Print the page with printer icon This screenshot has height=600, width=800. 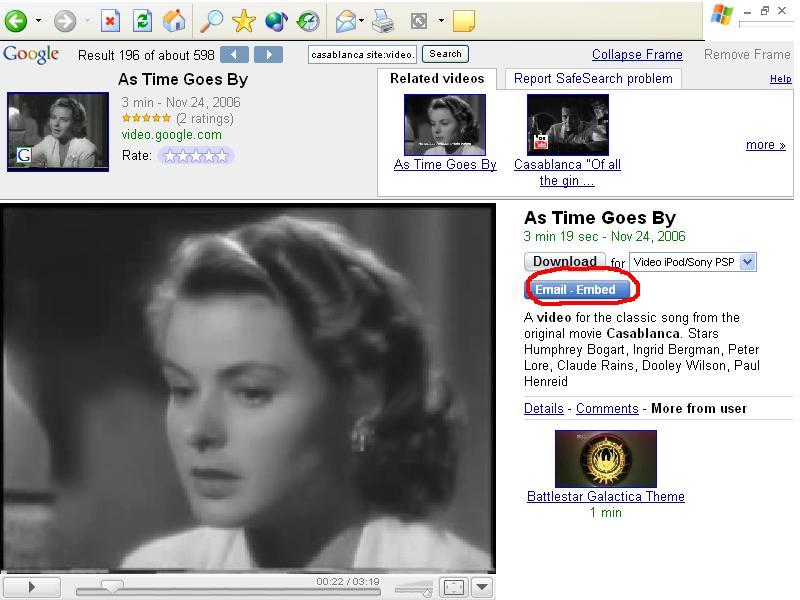coord(383,21)
